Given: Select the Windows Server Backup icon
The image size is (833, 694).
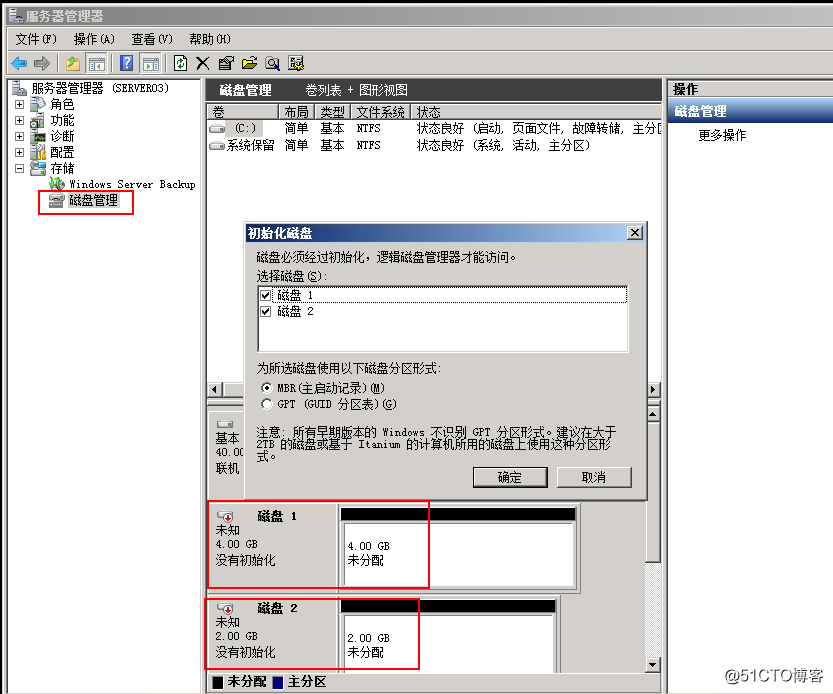Looking at the screenshot, I should (56, 184).
